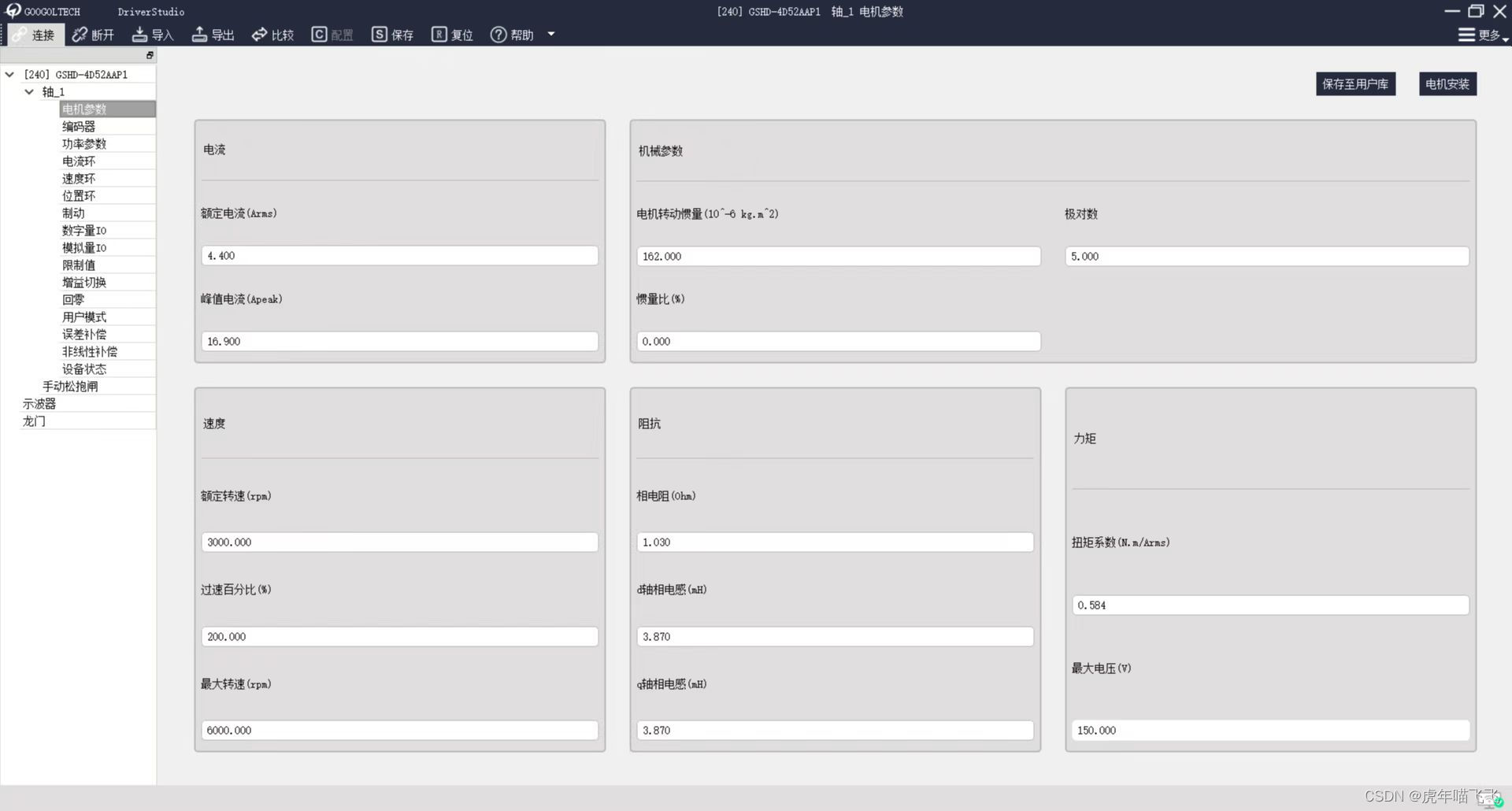Screen dimensions: 1512x811
Task: Open 设备状态 in the tree
Action: tap(108, 368)
